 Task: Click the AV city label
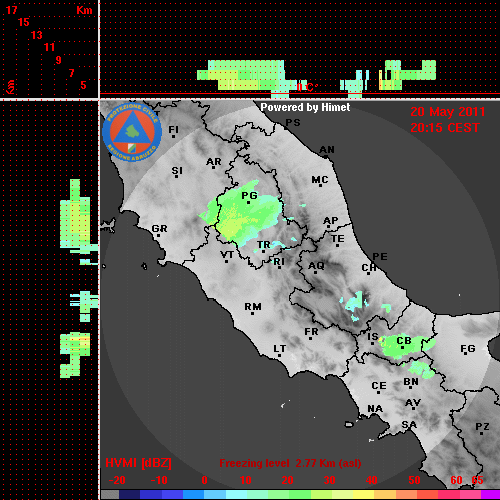(x=413, y=403)
